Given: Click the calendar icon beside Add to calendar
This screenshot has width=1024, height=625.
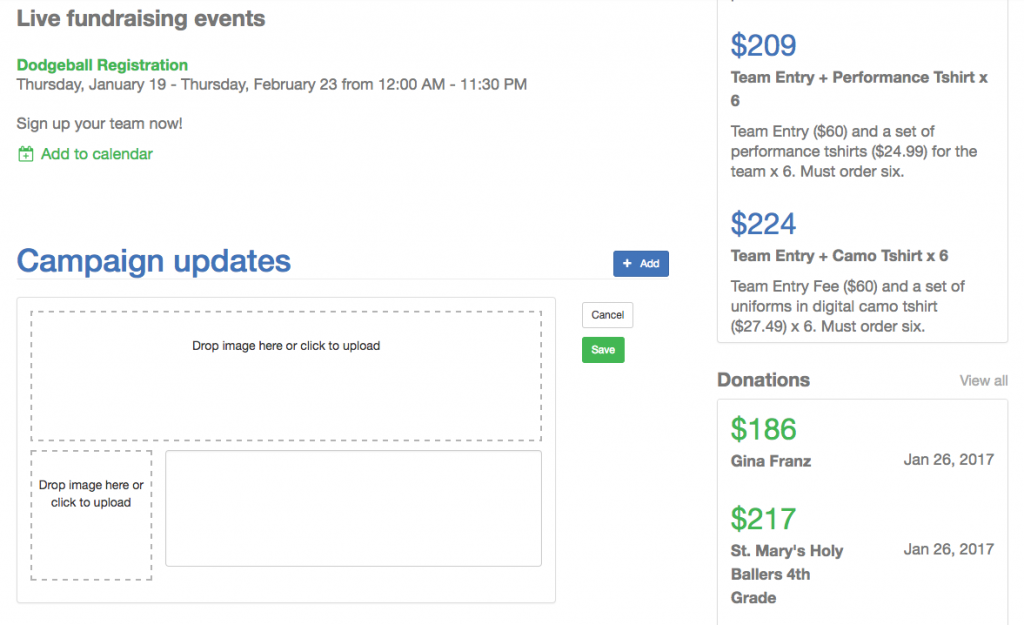Looking at the screenshot, I should click(x=26, y=155).
